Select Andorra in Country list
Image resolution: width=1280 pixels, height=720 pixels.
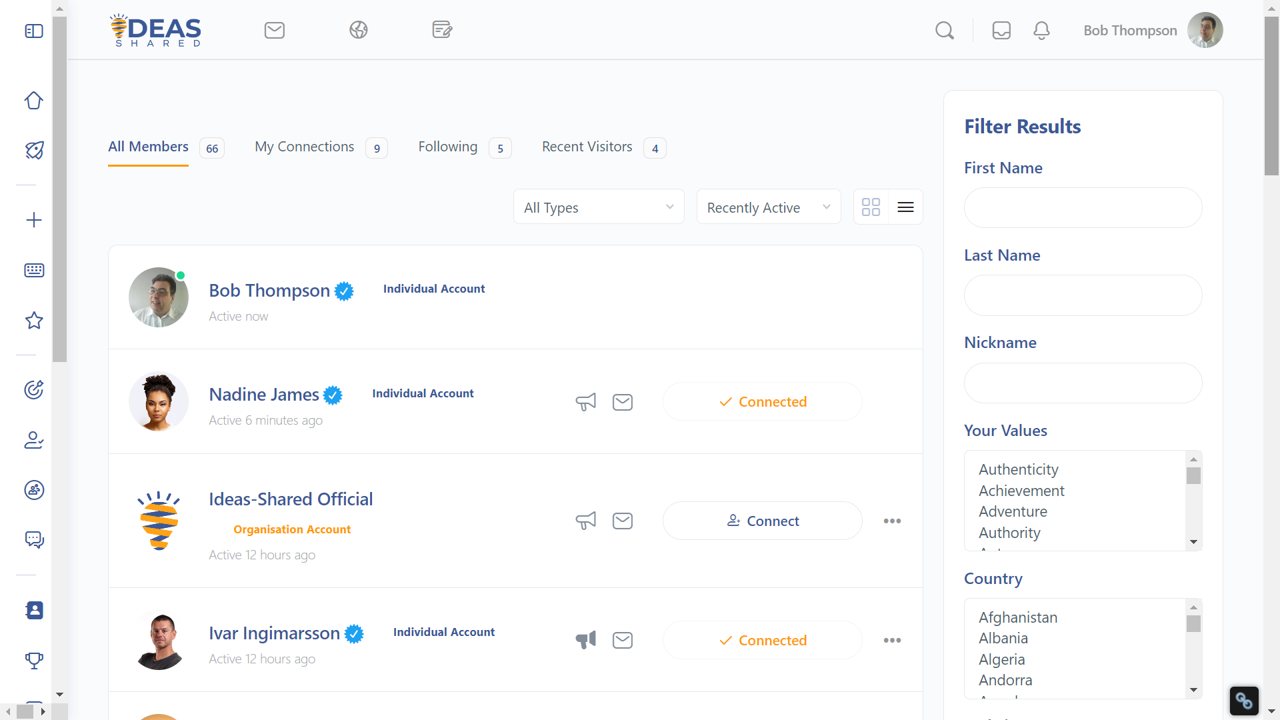pyautogui.click(x=1005, y=680)
